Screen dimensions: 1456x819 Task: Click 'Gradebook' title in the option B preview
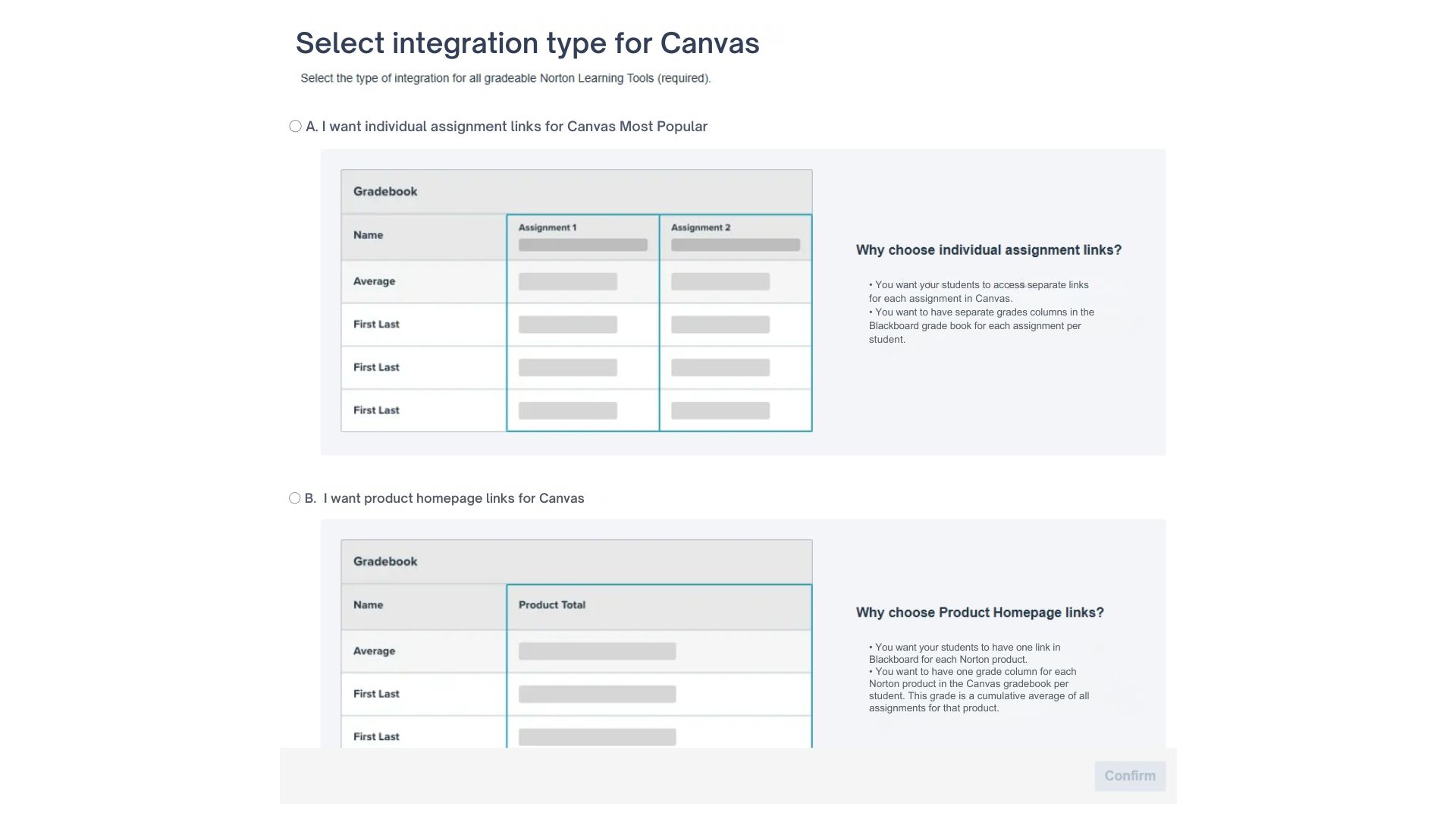coord(385,562)
